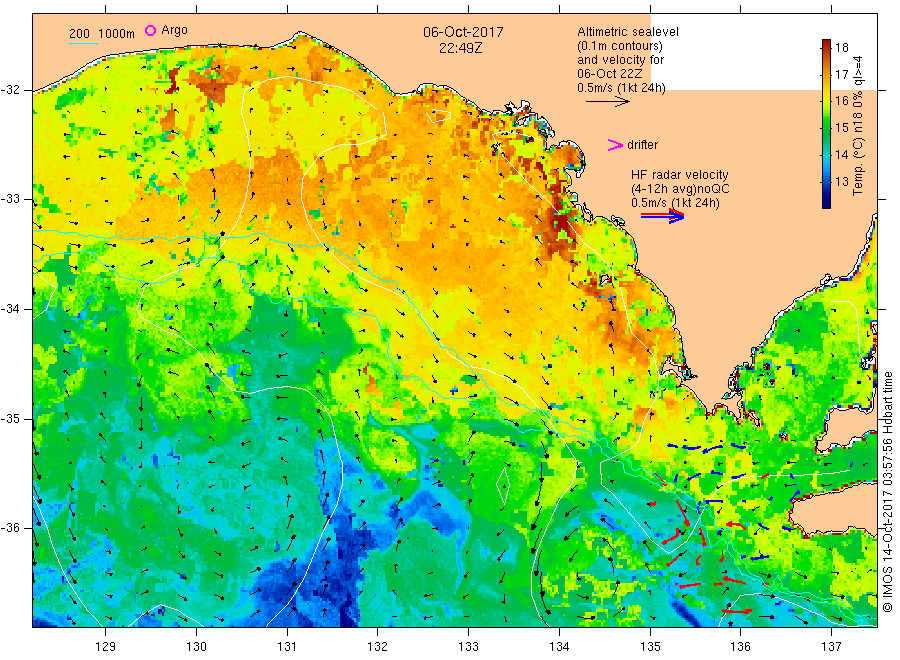Click the 'Argo' legend label

[x=174, y=30]
